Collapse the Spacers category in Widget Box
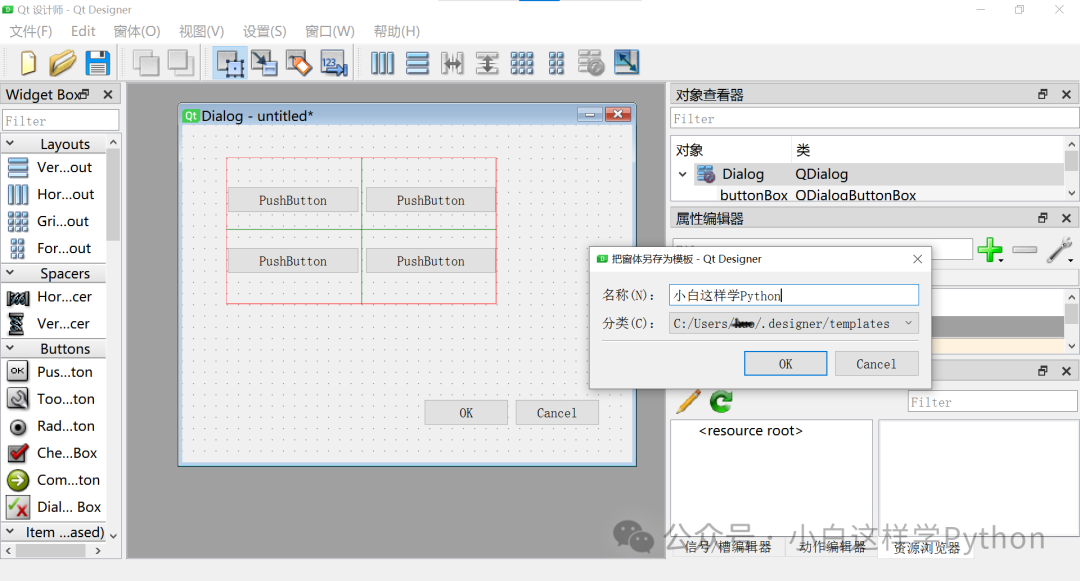 point(10,273)
